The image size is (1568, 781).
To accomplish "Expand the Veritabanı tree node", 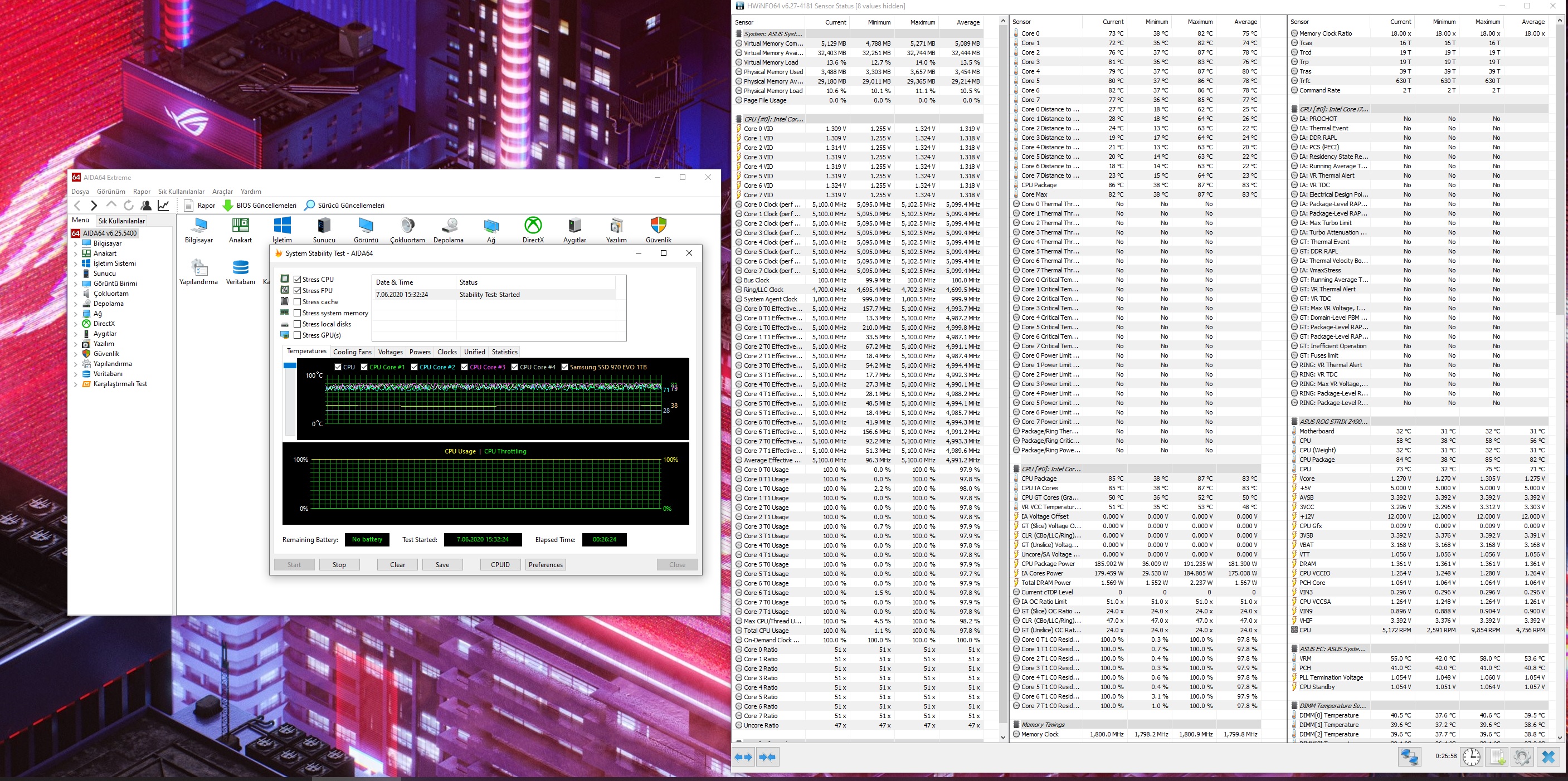I will pos(75,374).
